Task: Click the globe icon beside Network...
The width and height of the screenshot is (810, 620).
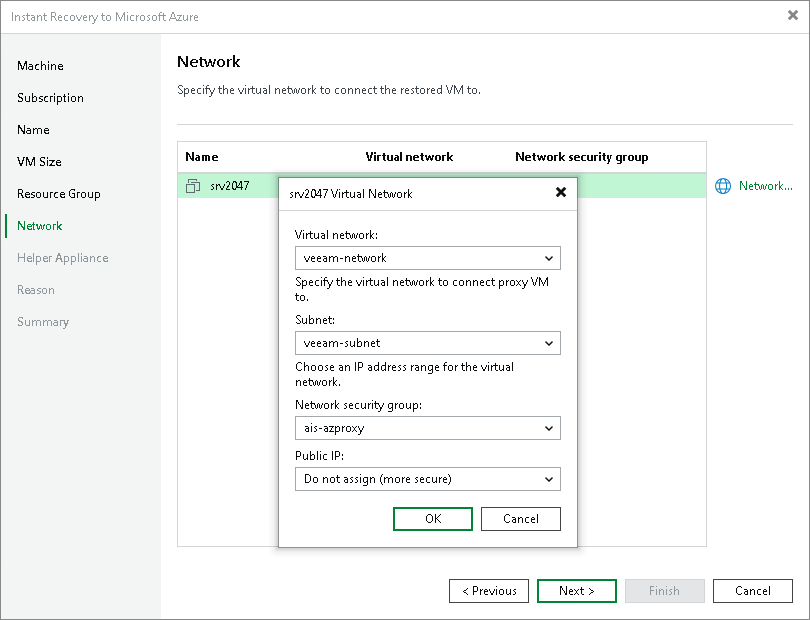Action: 722,186
